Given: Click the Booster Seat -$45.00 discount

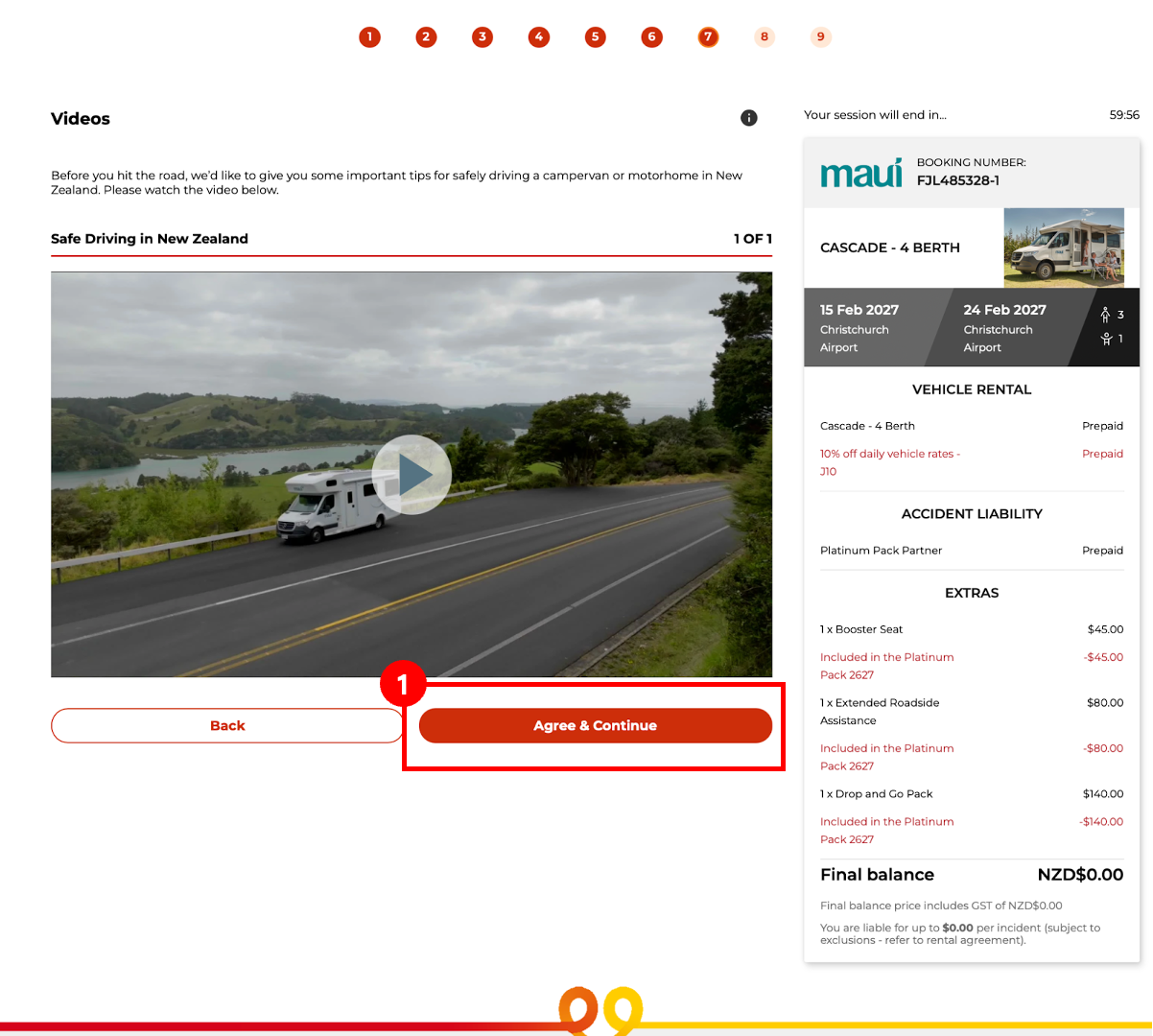Looking at the screenshot, I should [1103, 657].
